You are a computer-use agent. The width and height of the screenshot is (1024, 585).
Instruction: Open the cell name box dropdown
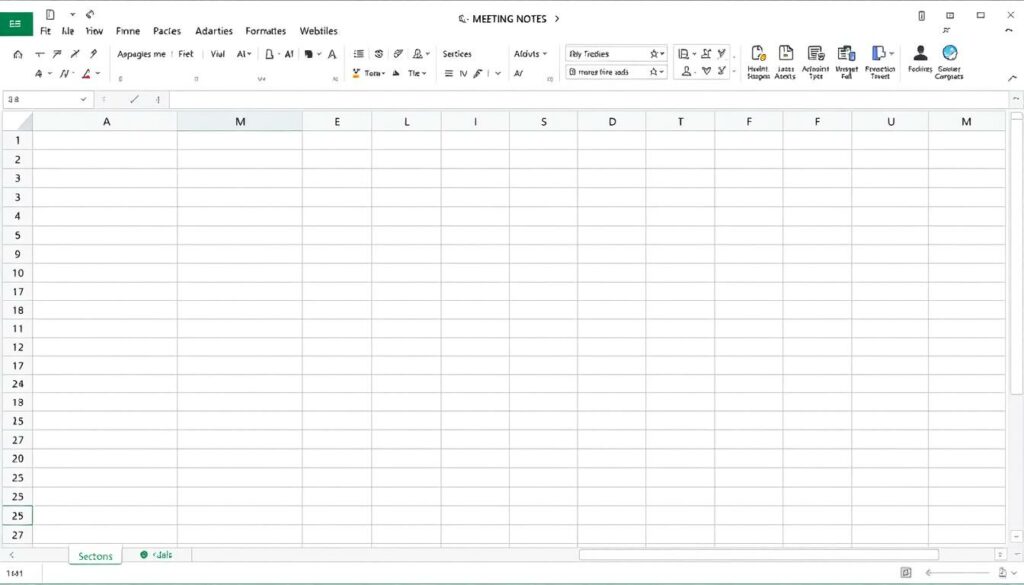[x=84, y=99]
